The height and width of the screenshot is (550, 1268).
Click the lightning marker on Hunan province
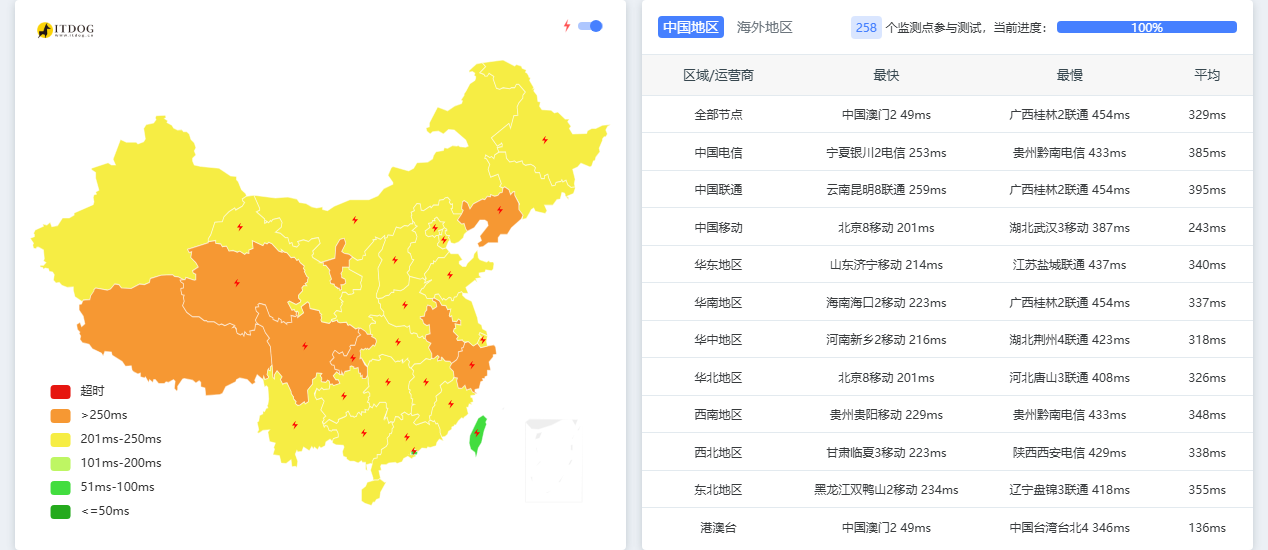pos(388,381)
